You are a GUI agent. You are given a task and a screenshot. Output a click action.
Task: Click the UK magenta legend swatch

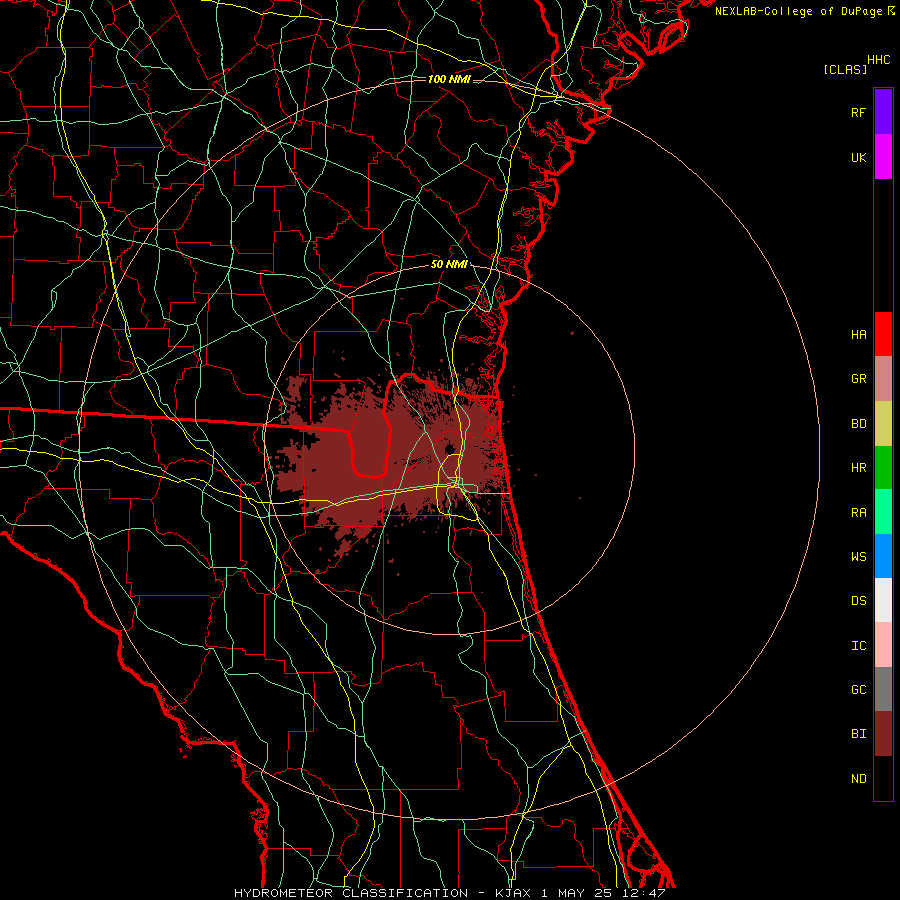(883, 157)
